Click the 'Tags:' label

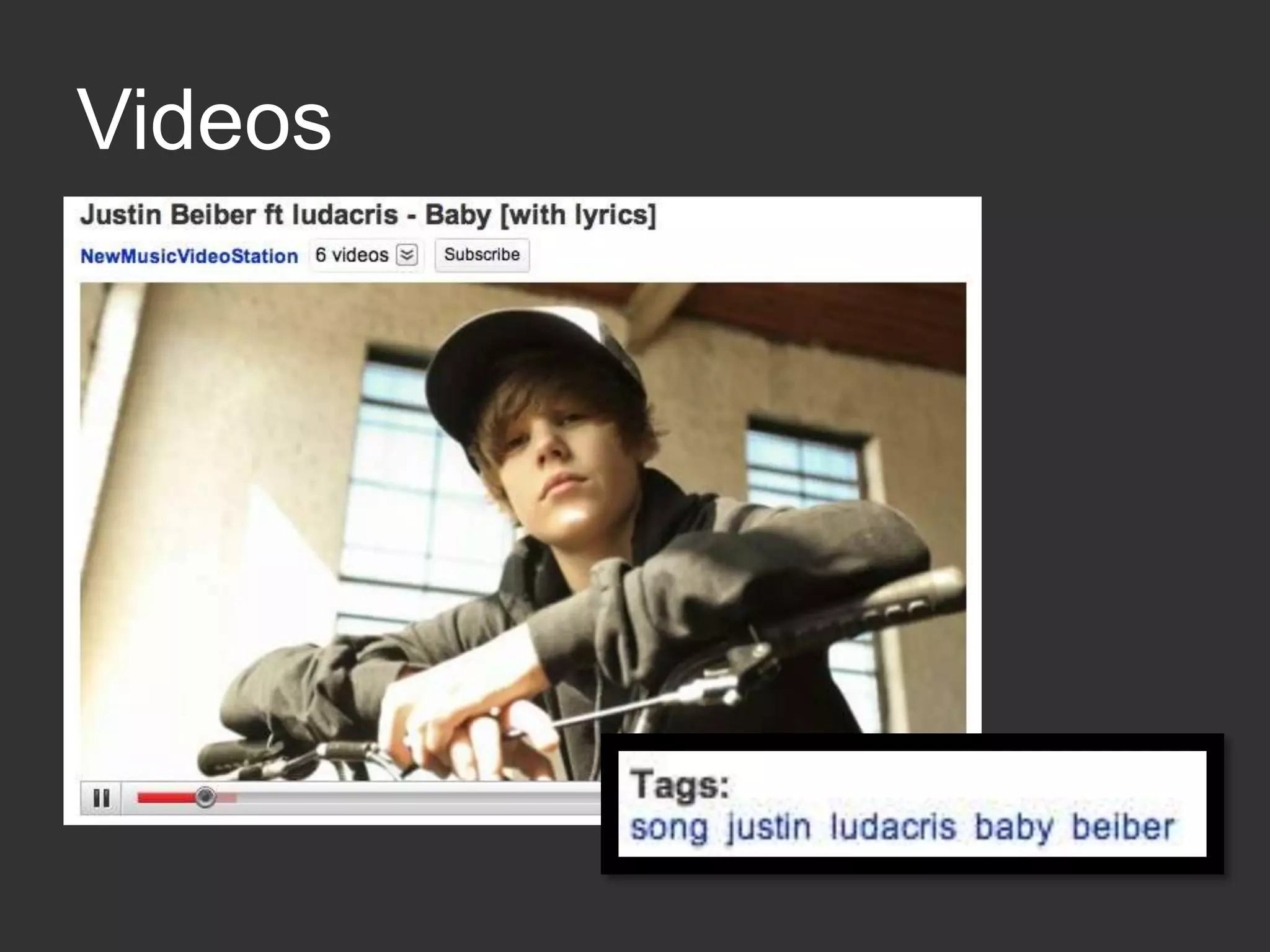click(680, 784)
